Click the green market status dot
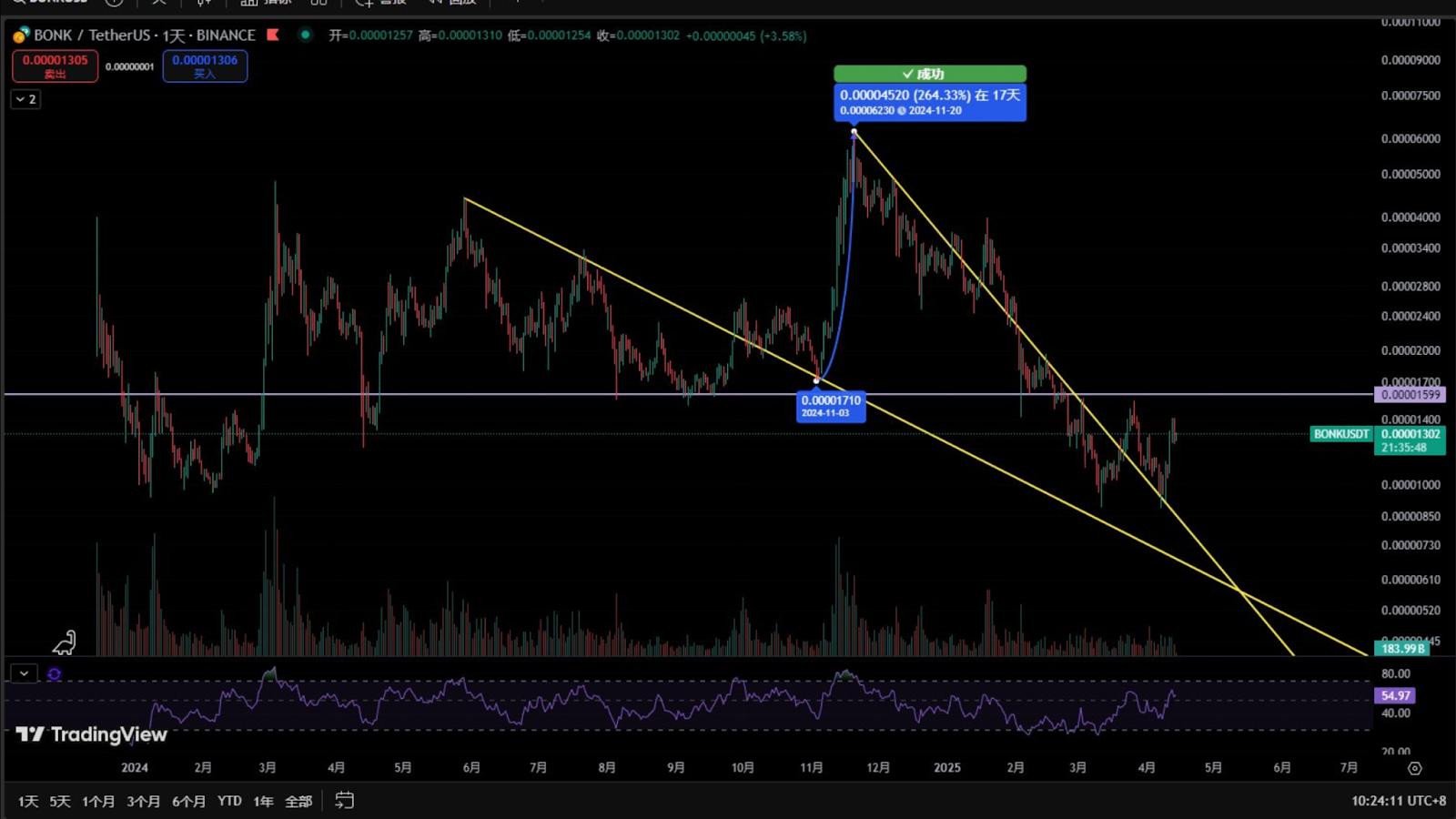The width and height of the screenshot is (1456, 819). pos(306,35)
